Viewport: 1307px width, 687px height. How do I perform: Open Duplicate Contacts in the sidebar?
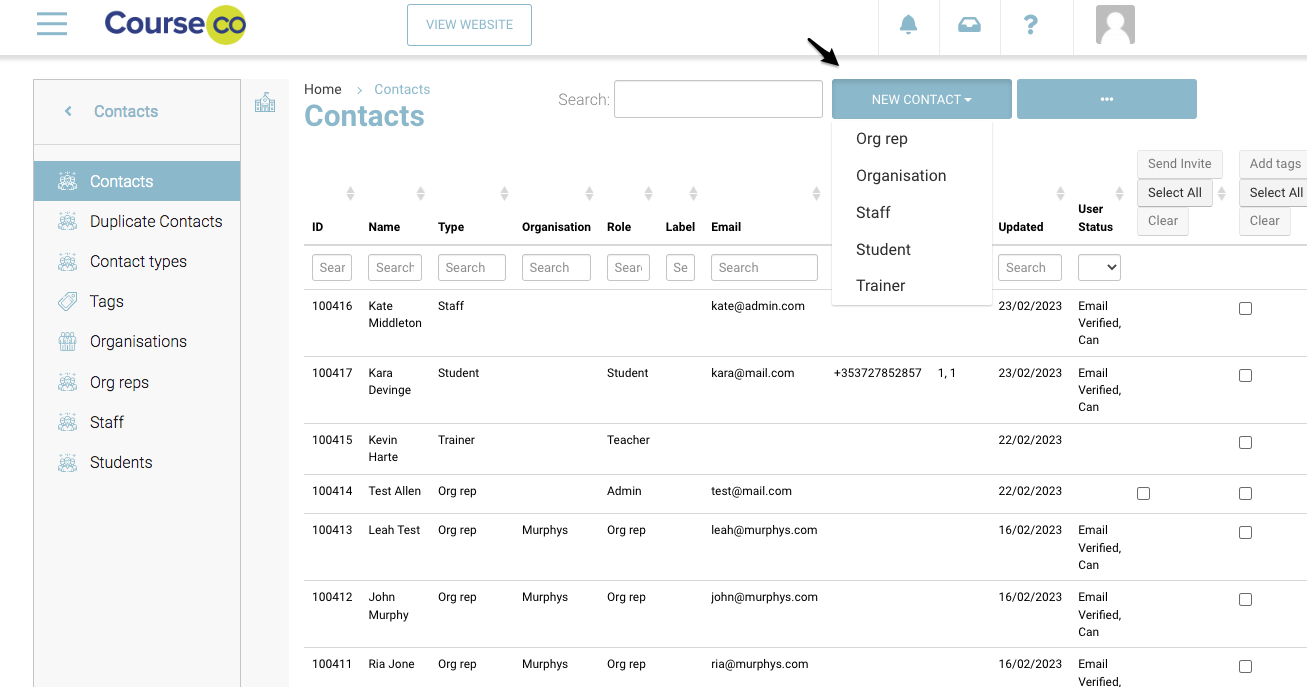[156, 221]
